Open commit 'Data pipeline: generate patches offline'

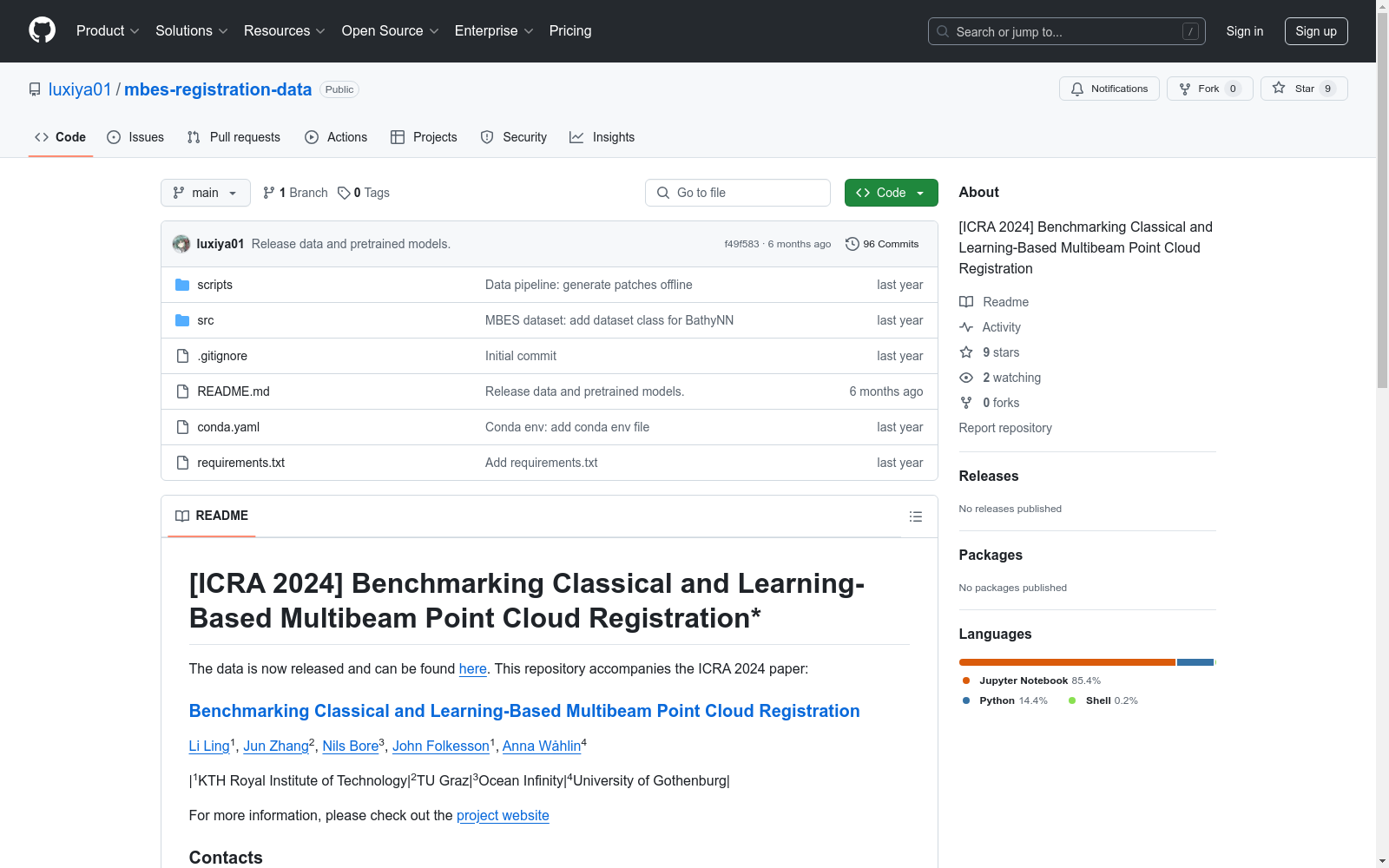click(x=589, y=285)
